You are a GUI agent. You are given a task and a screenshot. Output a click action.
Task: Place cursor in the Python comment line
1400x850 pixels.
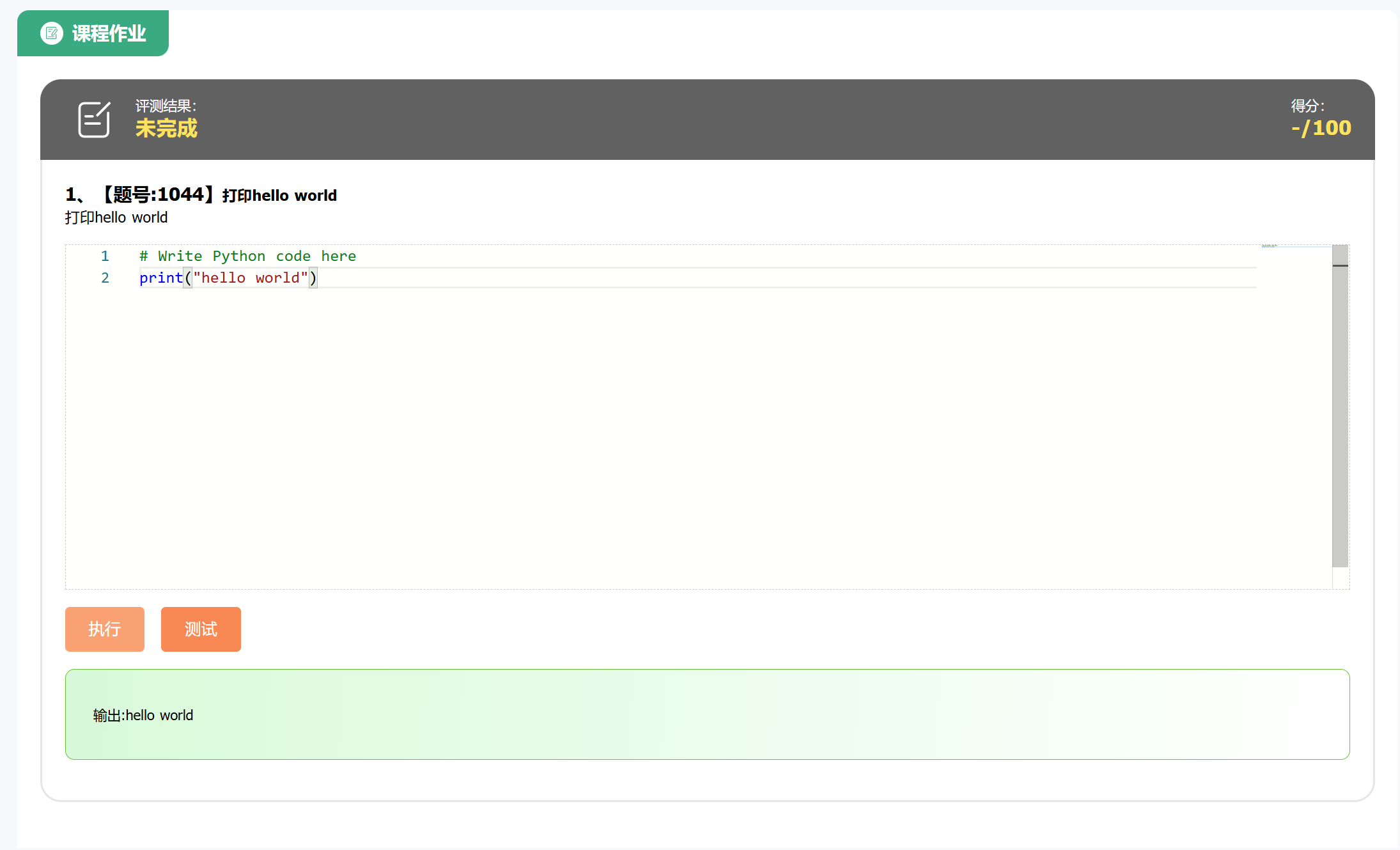[x=247, y=256]
